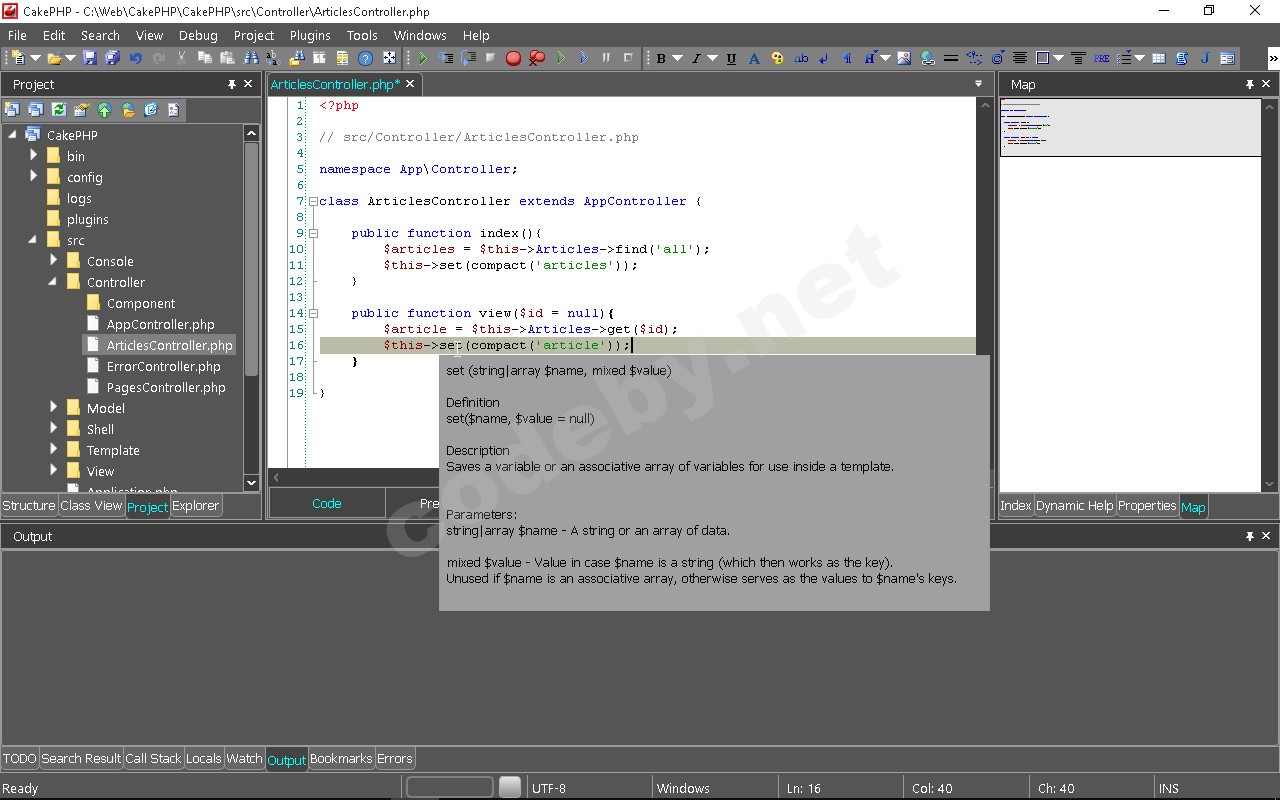Collapse the src folder
The width and height of the screenshot is (1280, 800).
(34, 240)
